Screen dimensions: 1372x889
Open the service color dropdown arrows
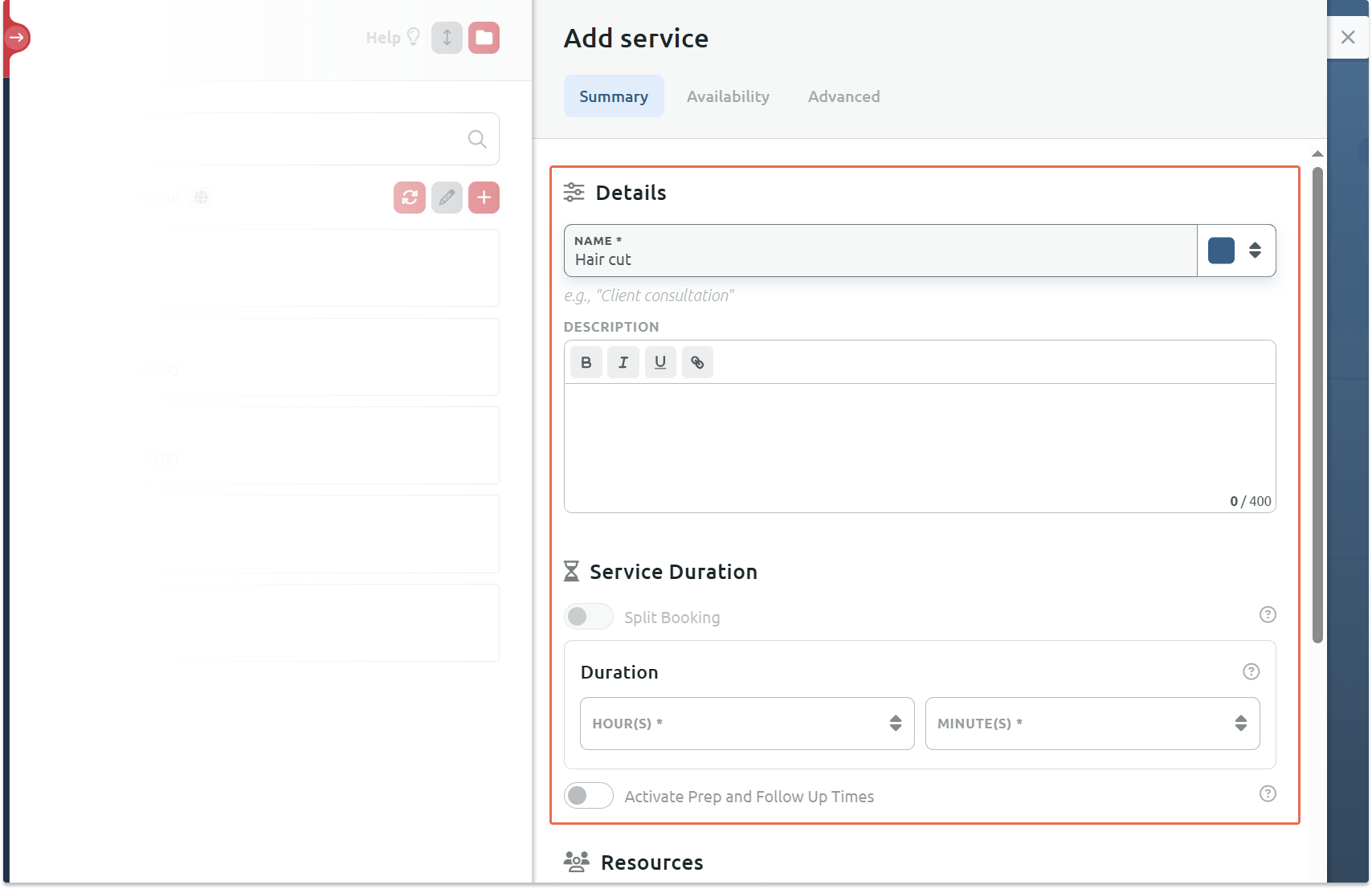[1255, 251]
